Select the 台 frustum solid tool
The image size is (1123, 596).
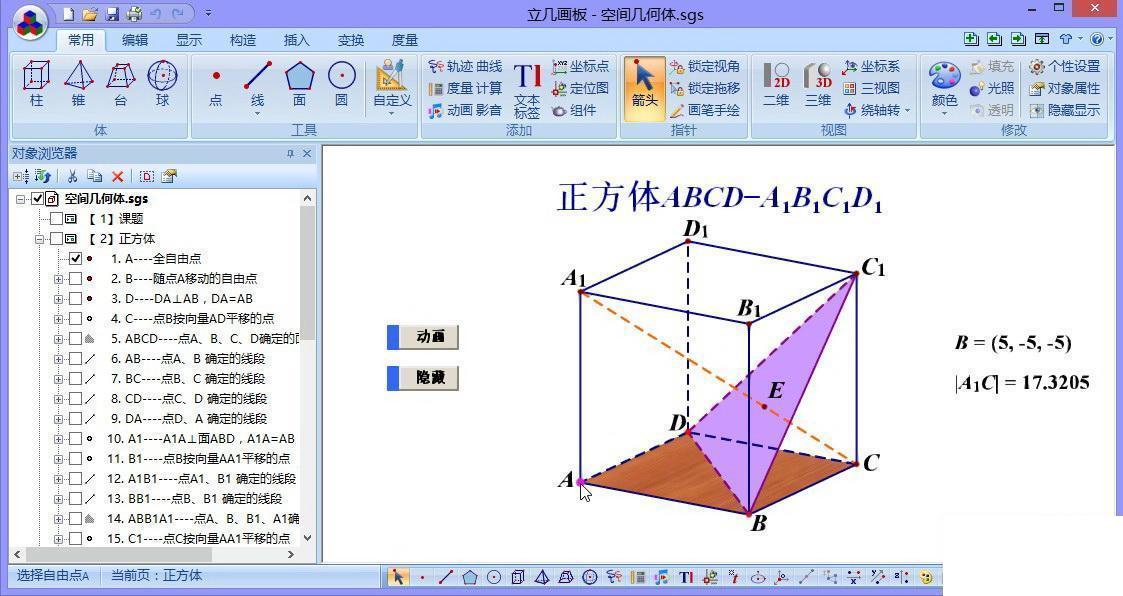(121, 84)
